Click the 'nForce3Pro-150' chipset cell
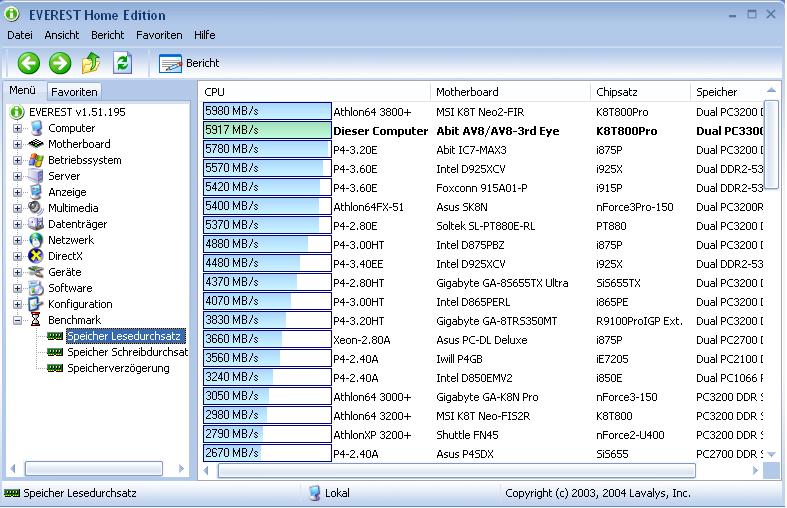Screen dimensions: 787x508 click(634, 207)
